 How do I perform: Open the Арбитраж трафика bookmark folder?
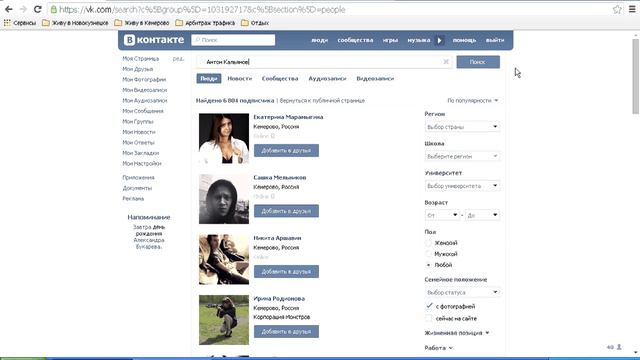point(205,23)
